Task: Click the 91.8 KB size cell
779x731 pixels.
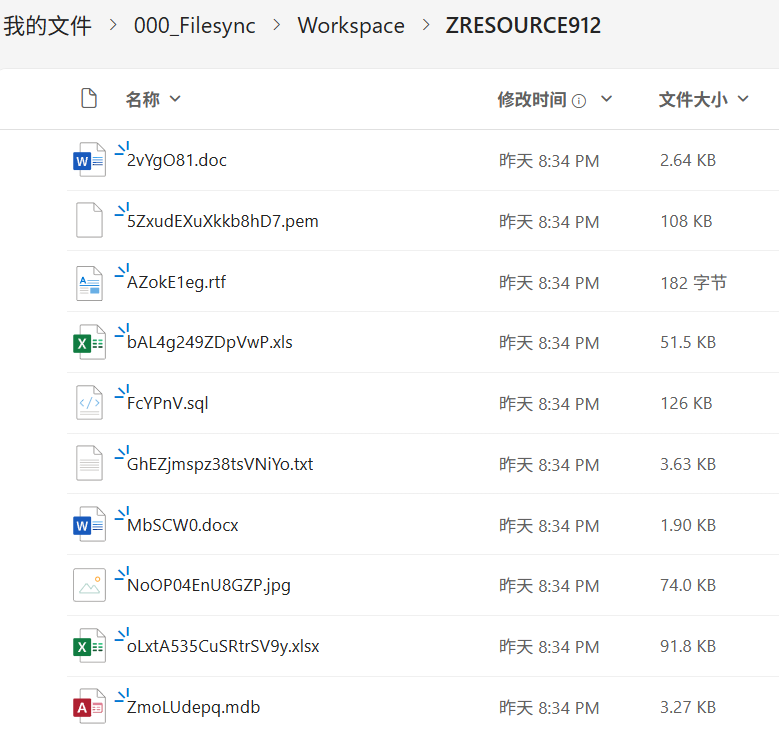Action: point(688,646)
